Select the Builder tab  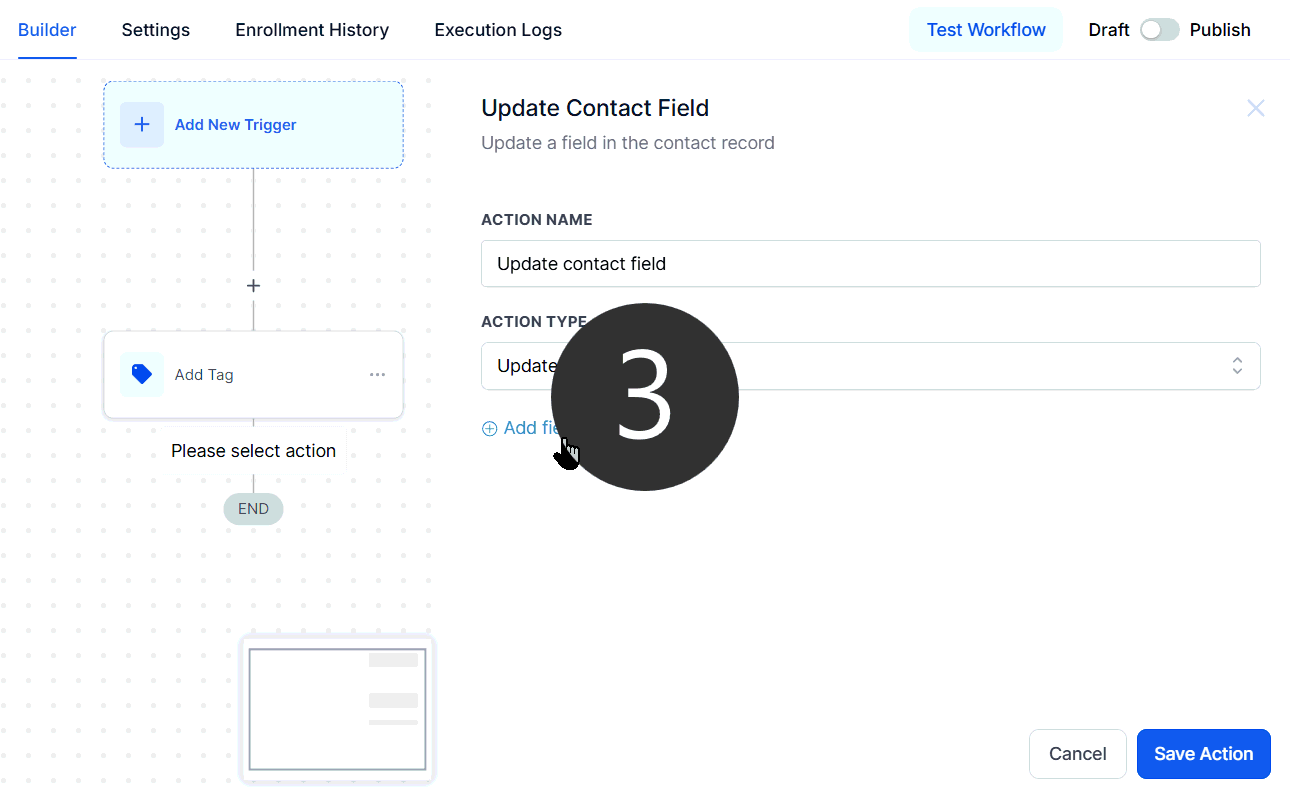tap(47, 30)
